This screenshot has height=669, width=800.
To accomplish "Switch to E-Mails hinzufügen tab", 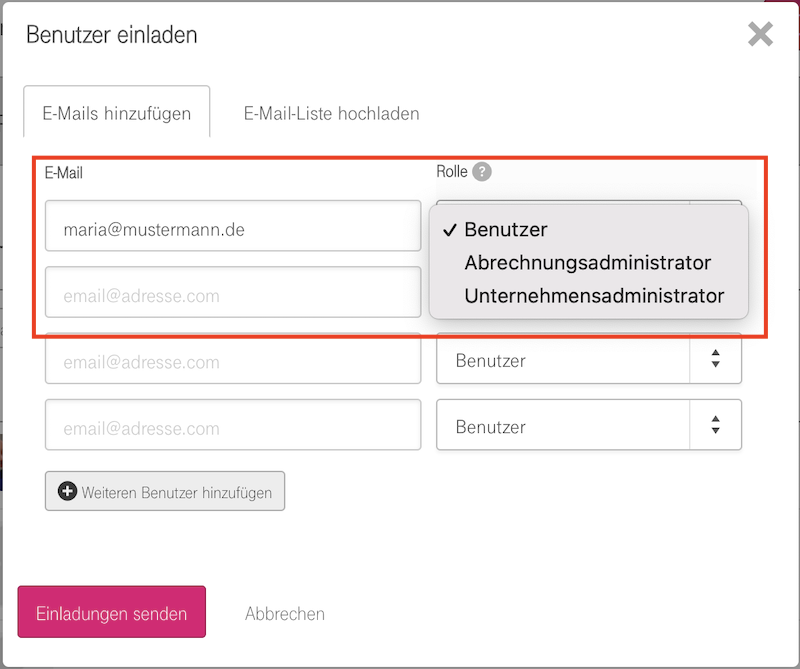I will tap(116, 113).
